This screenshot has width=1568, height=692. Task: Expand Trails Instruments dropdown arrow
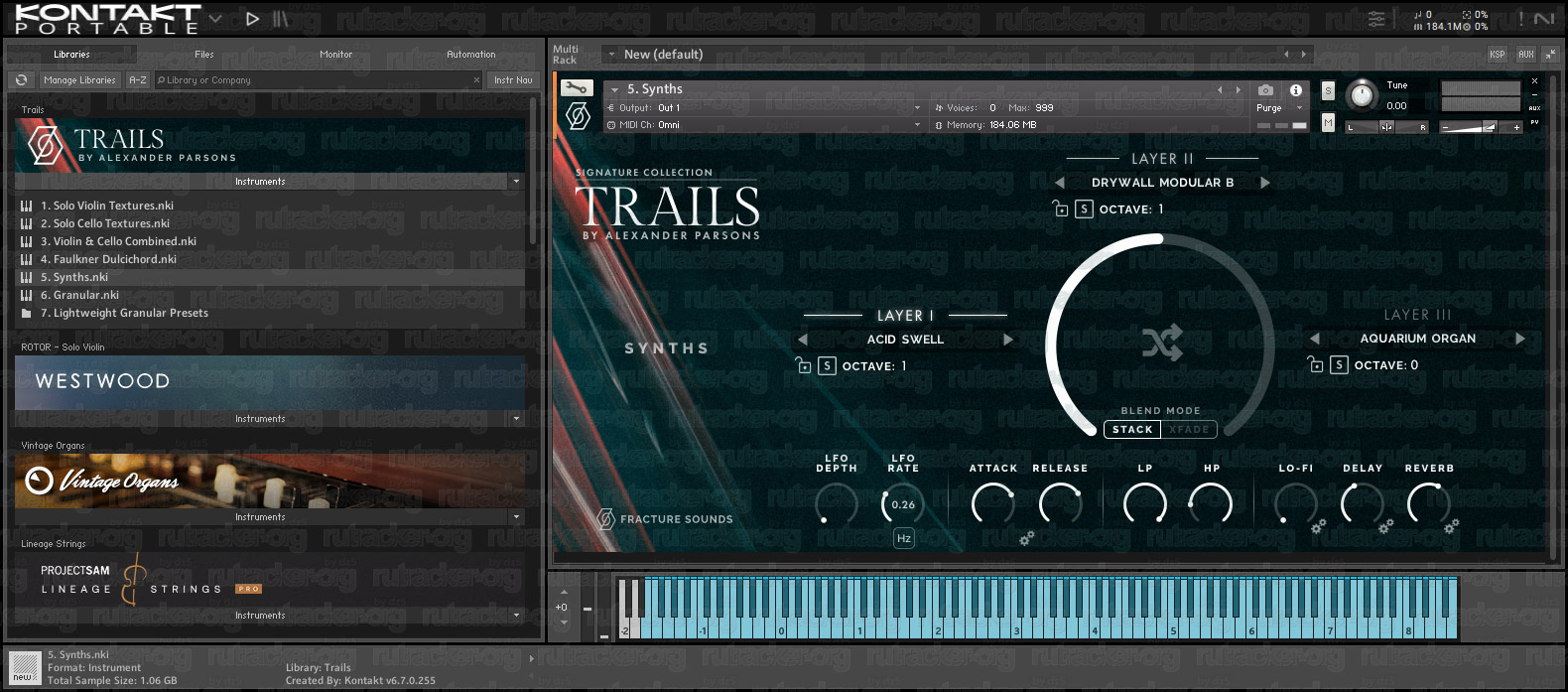pyautogui.click(x=516, y=182)
